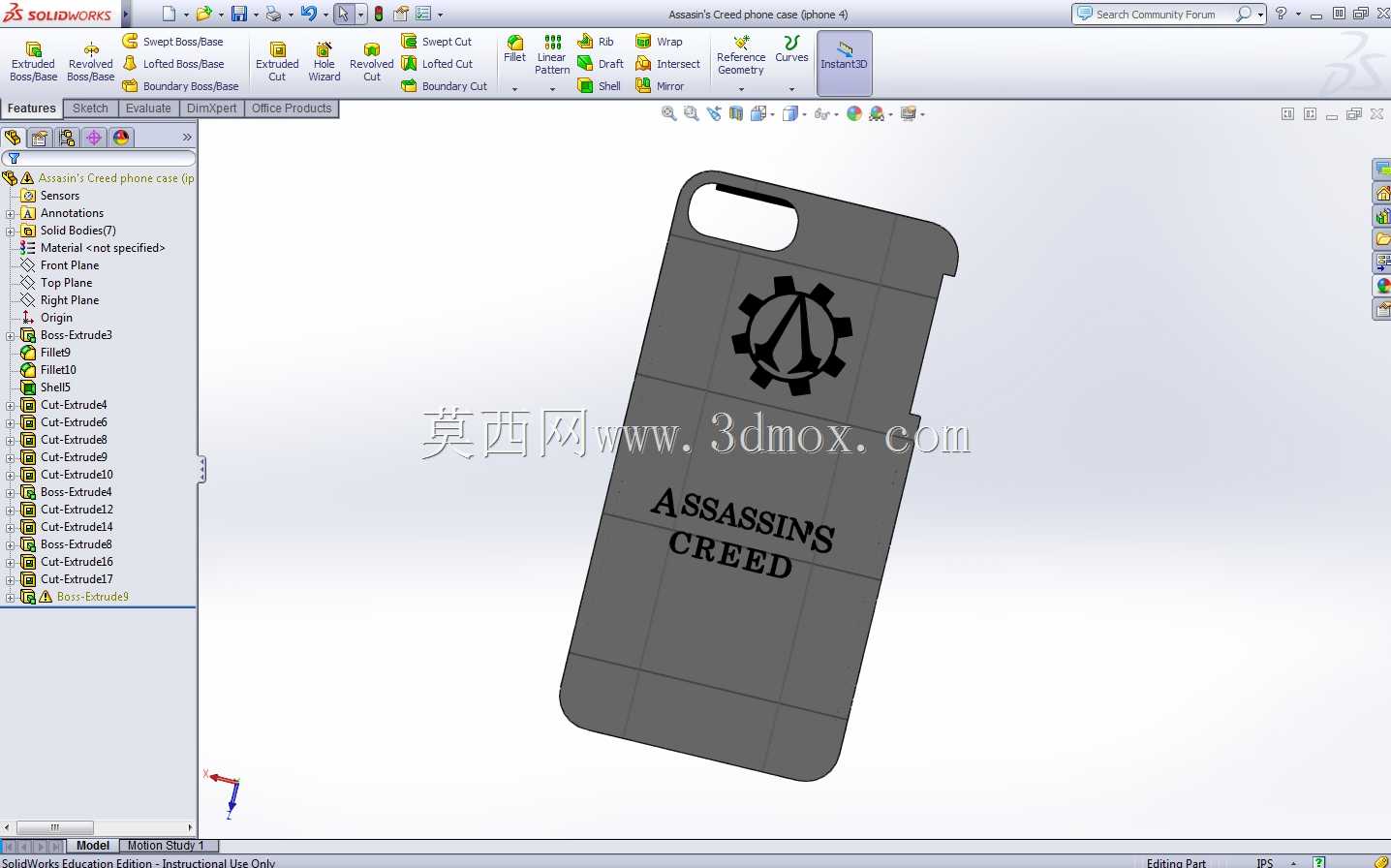Select the Revolved Boss/Base tool
The width and height of the screenshot is (1391, 868).
(x=90, y=62)
